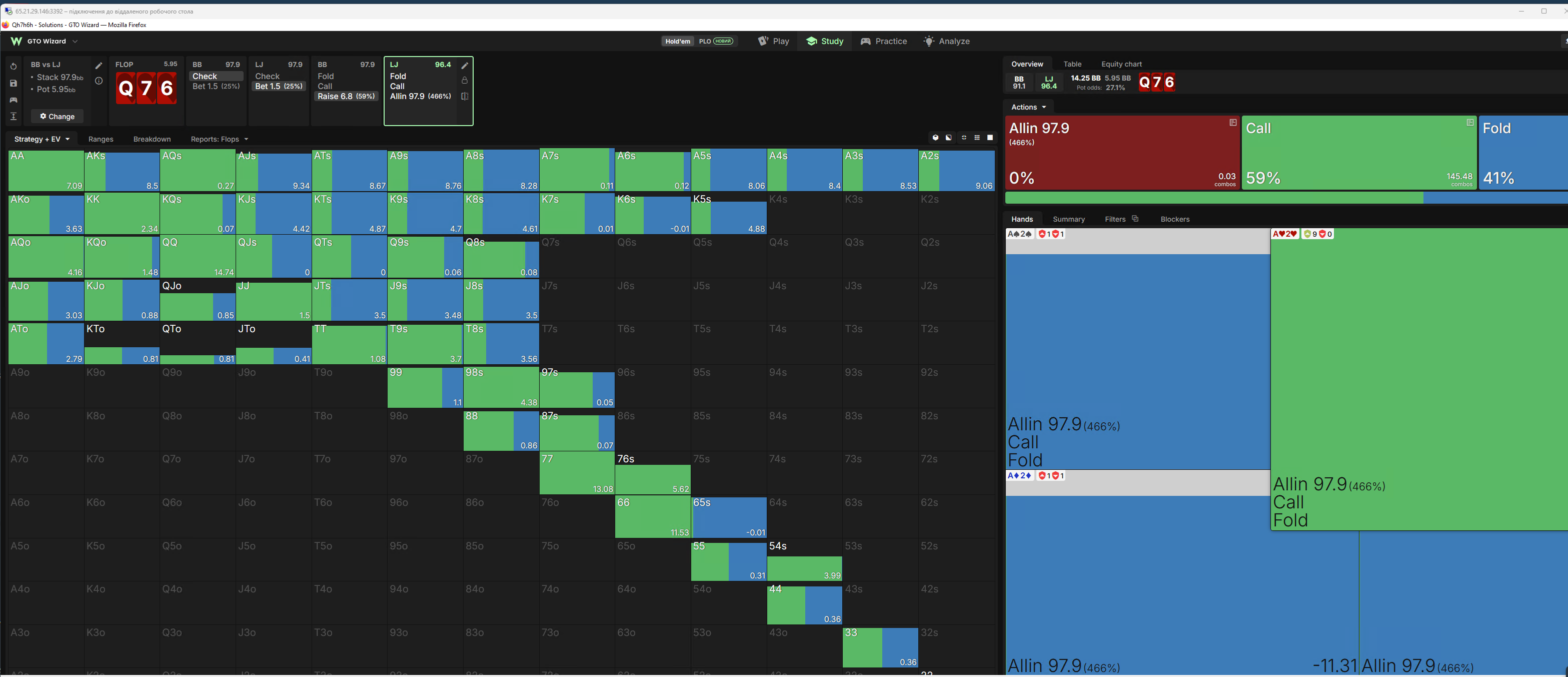Toggle the diagonal split square display mode
1568x677 pixels.
coord(948,138)
